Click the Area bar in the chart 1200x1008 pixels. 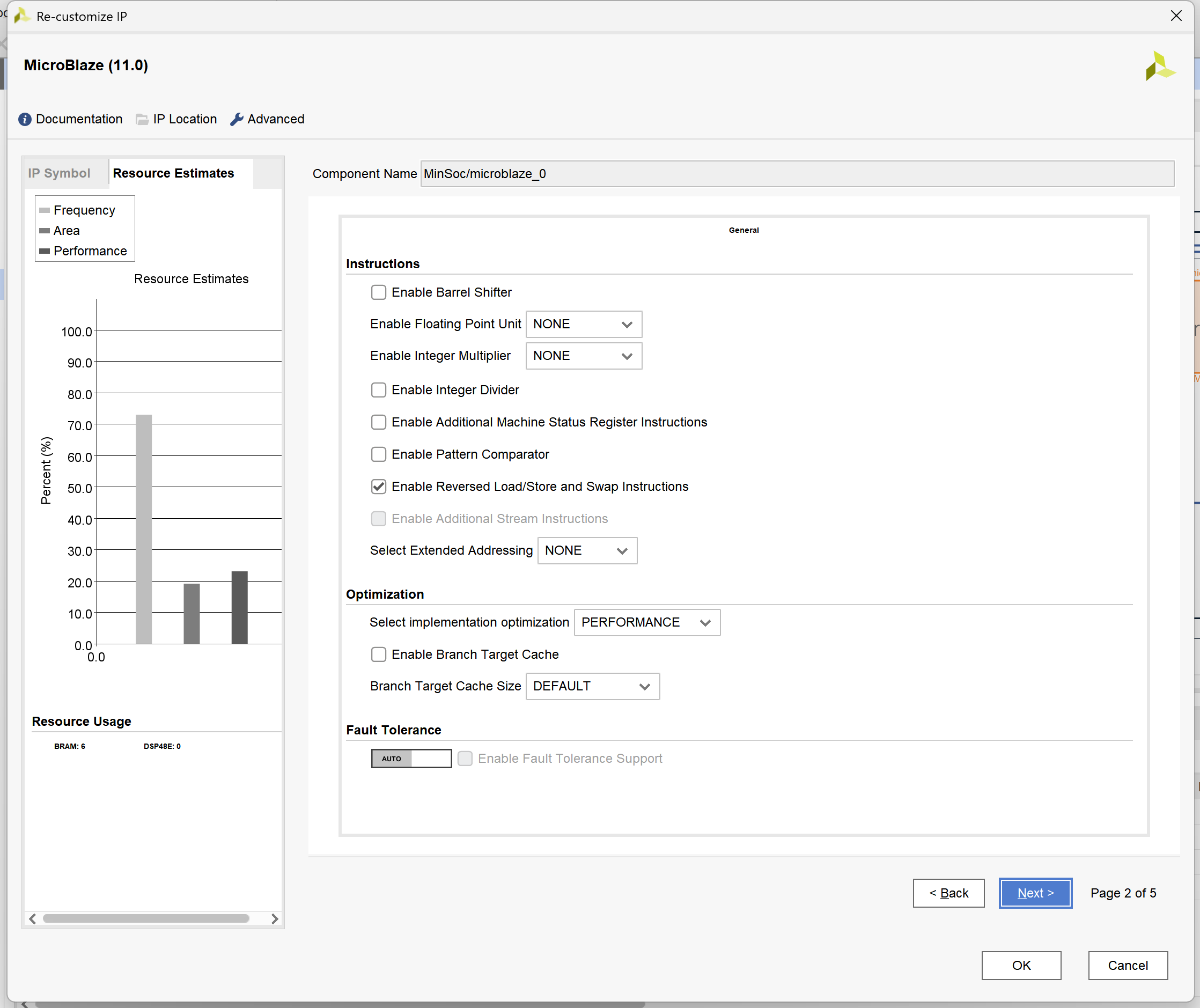point(192,614)
